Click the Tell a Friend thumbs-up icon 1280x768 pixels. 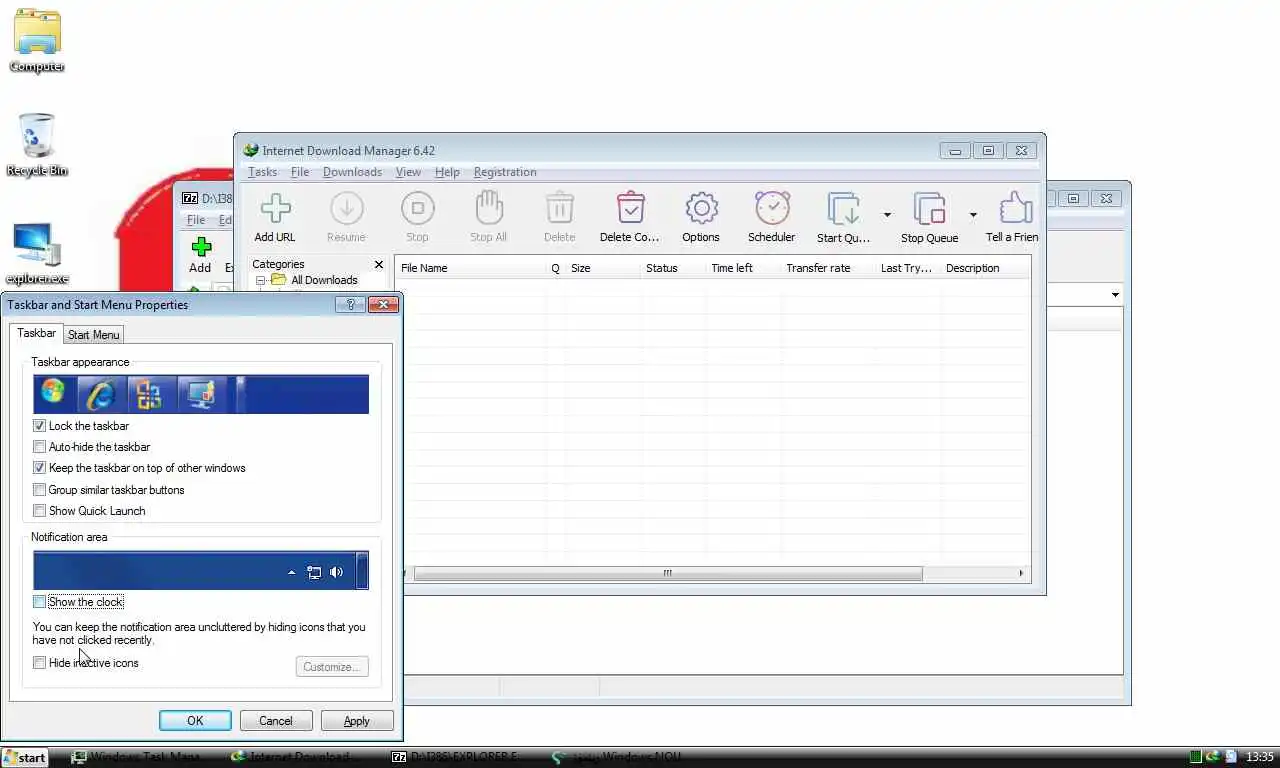1014,208
